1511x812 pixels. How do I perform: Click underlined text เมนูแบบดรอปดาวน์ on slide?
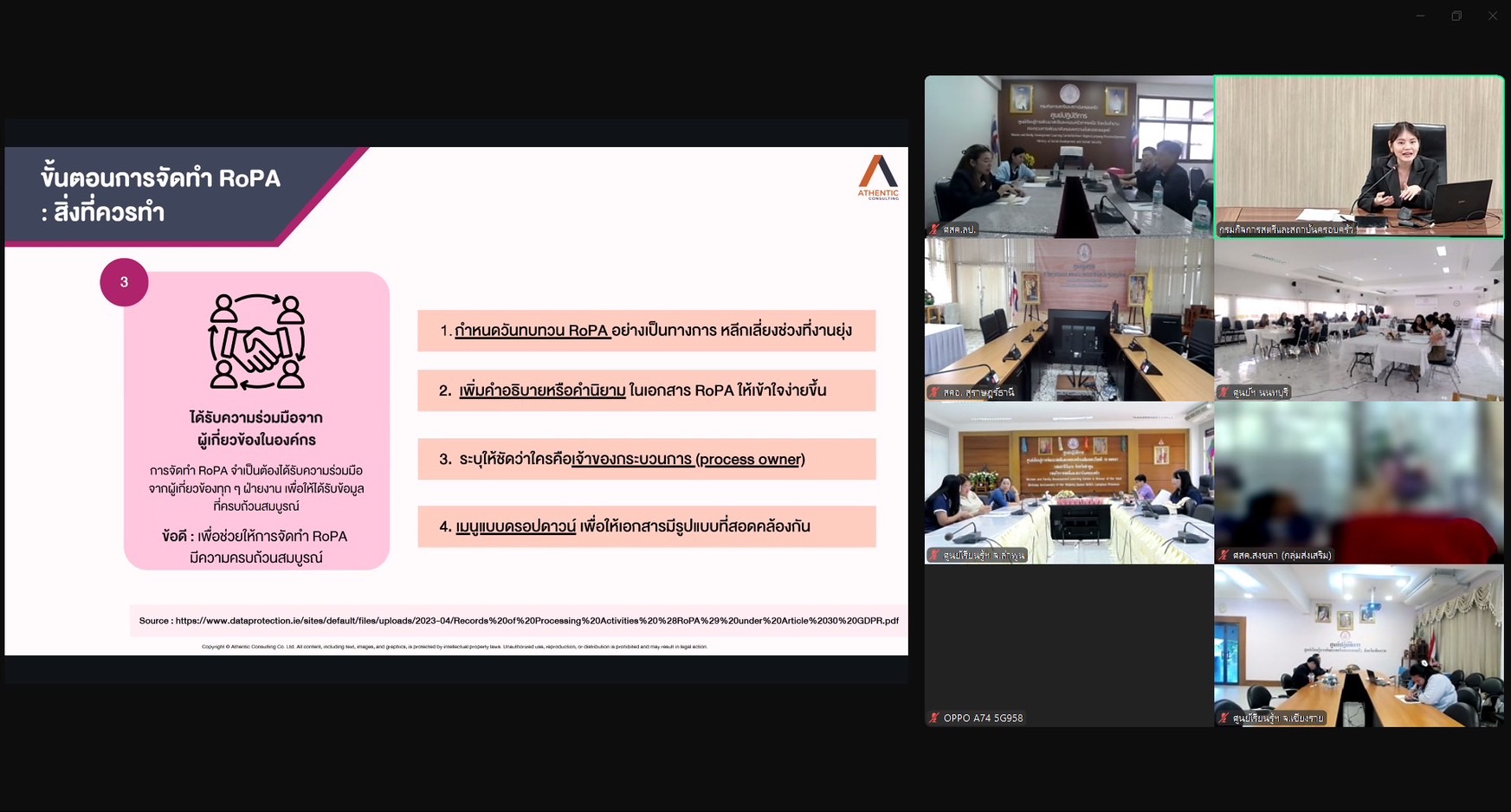[516, 526]
